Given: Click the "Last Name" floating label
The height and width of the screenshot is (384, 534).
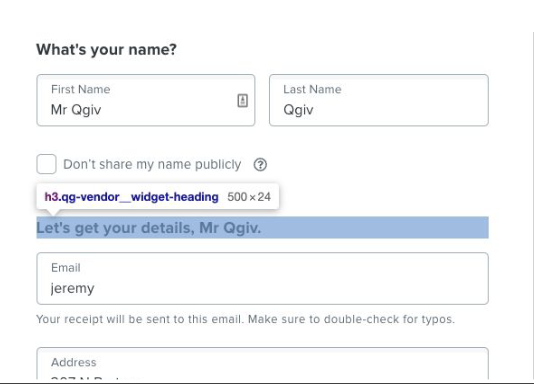Looking at the screenshot, I should 312,89.
